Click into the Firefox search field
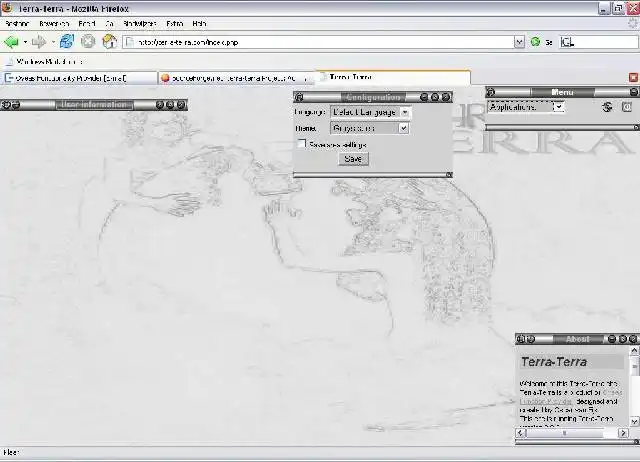Screen dimensions: 640x462 point(598,42)
